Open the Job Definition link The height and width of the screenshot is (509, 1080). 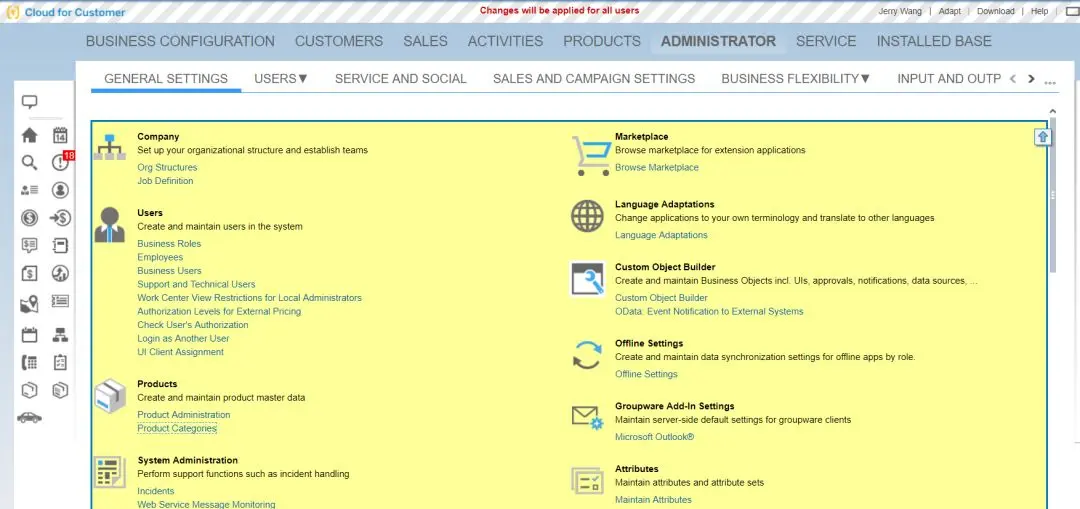(165, 181)
